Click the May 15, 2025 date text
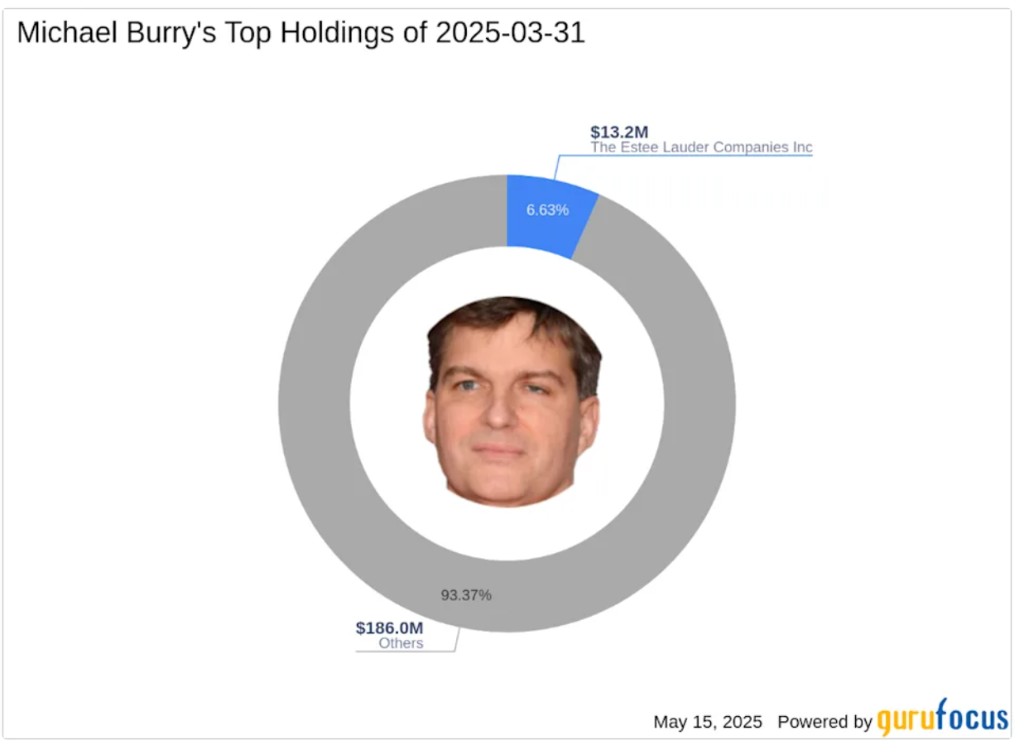Viewport: 1024px width, 755px height. pos(708,722)
